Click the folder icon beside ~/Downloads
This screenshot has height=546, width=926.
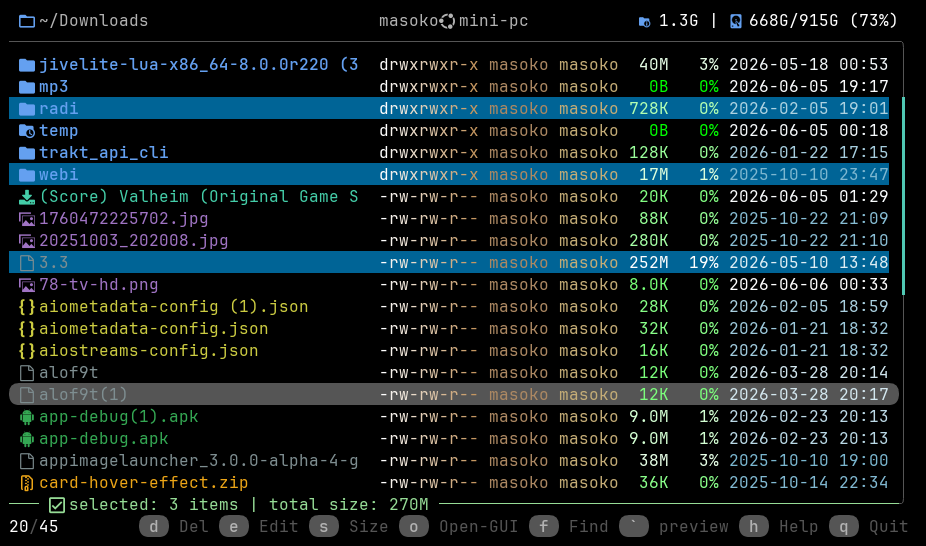click(27, 21)
